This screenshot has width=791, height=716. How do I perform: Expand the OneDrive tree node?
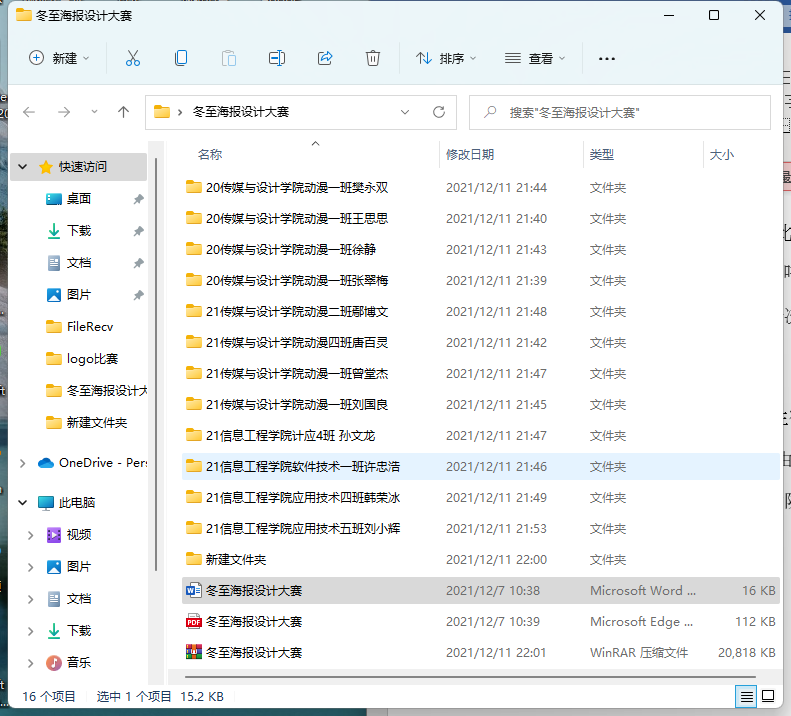click(23, 463)
